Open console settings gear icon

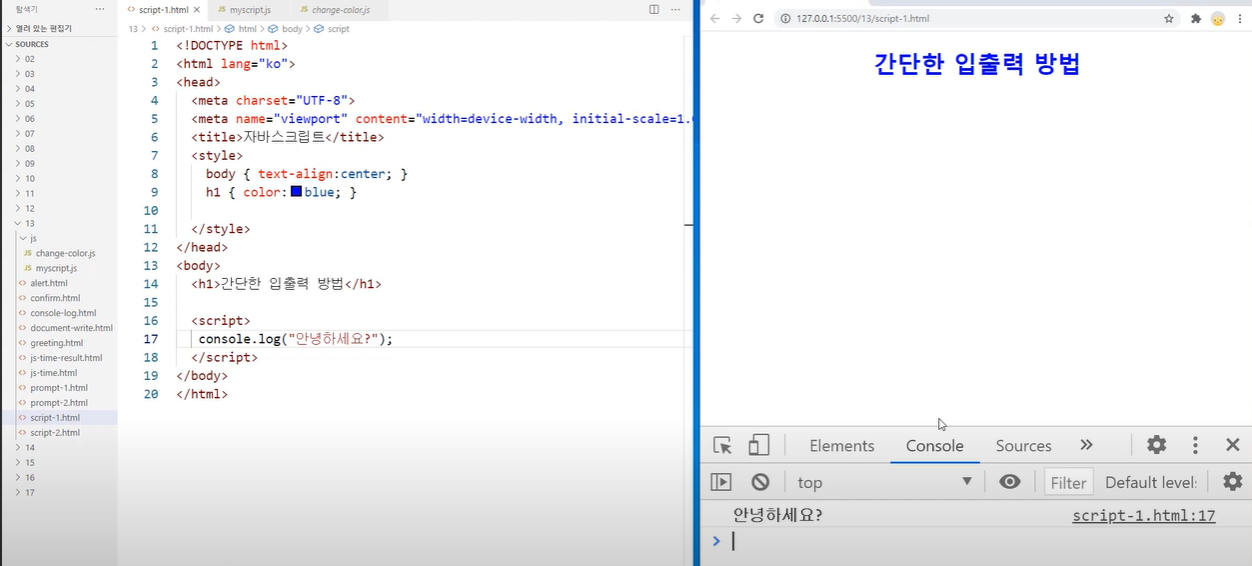1233,482
